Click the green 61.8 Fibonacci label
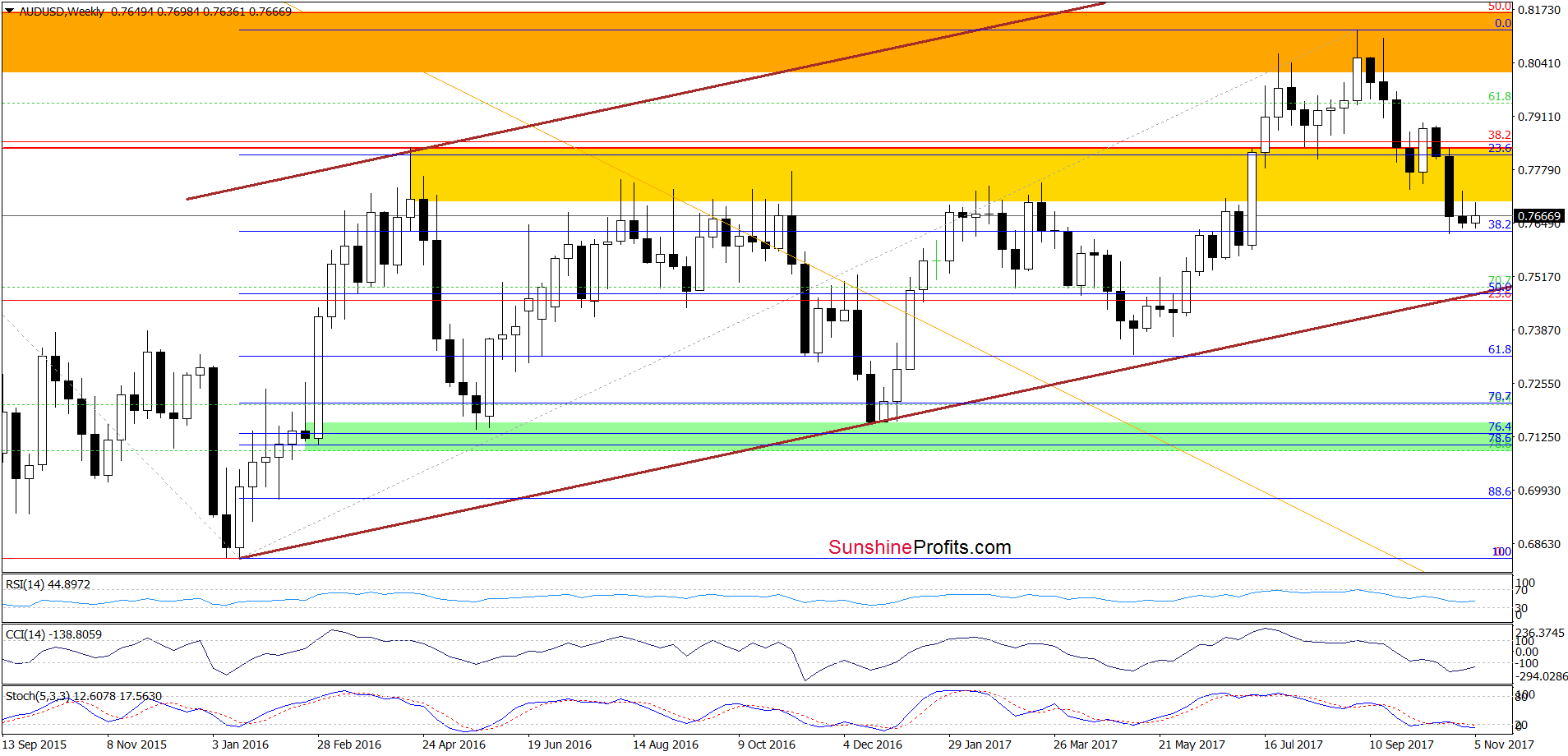 click(x=1500, y=97)
